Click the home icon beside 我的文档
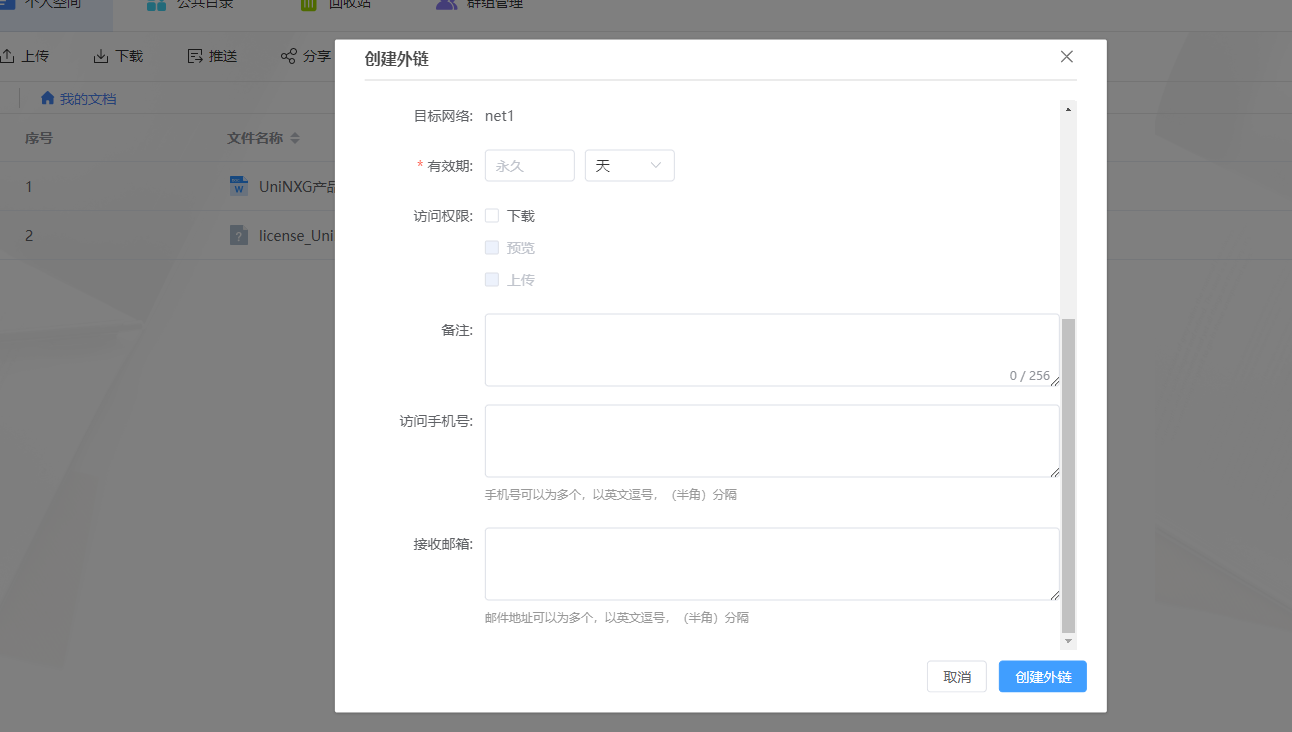The height and width of the screenshot is (732, 1292). (46, 97)
